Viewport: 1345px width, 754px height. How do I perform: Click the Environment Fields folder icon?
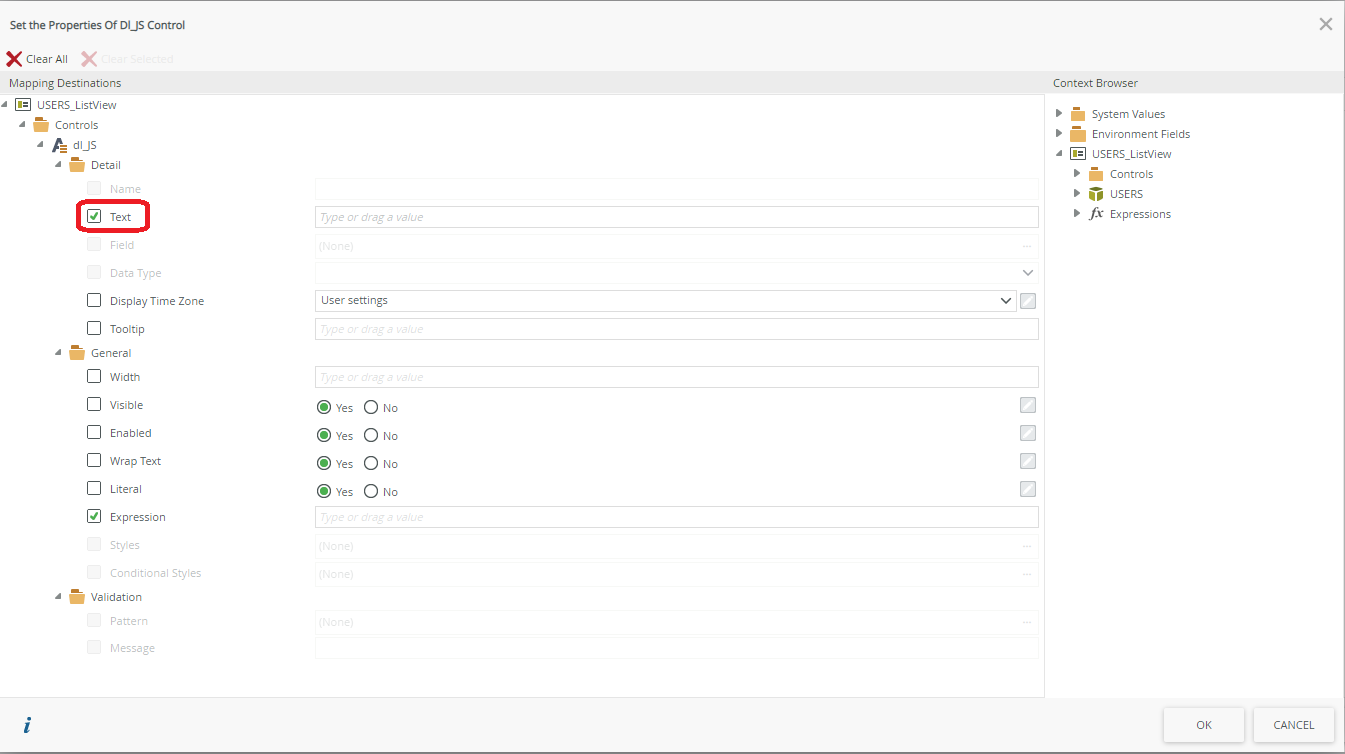click(1078, 134)
